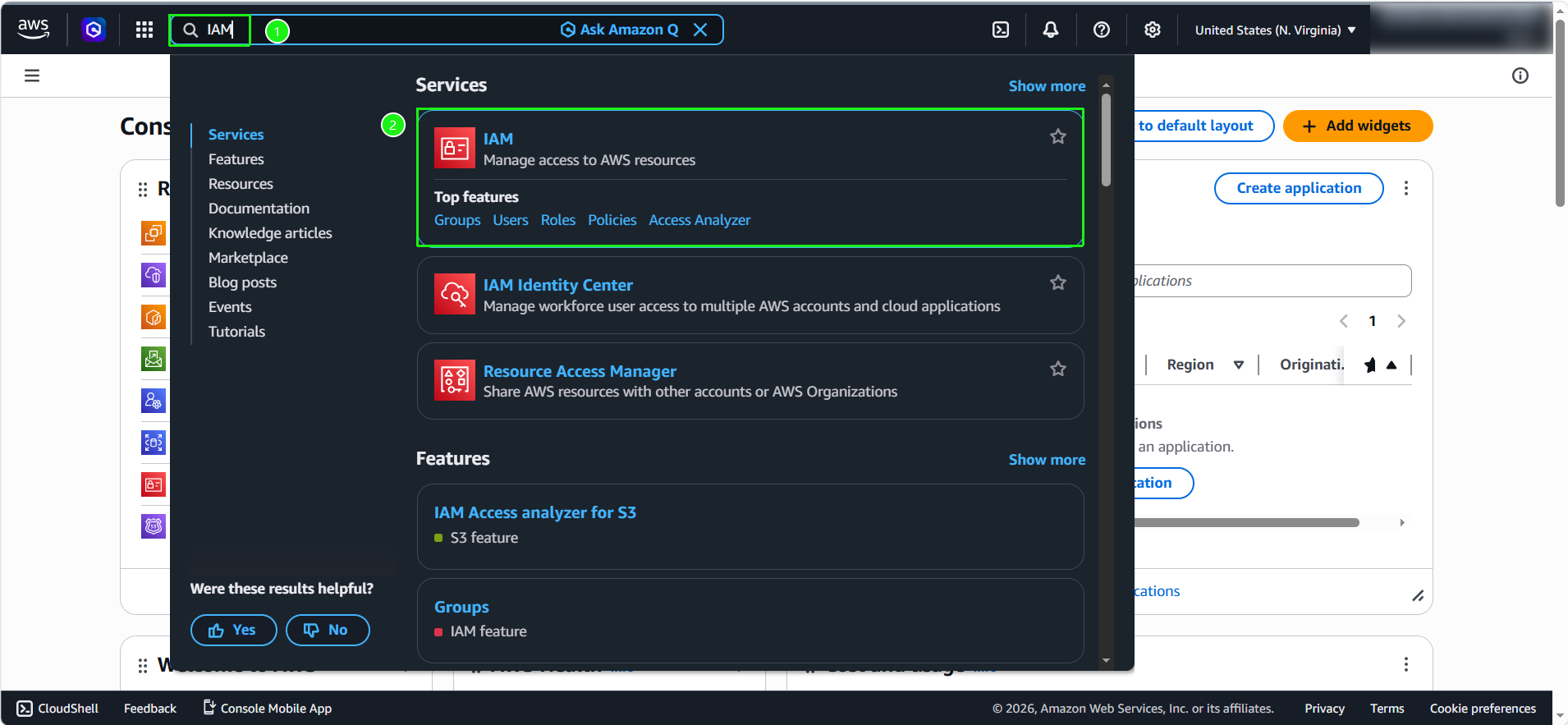The height and width of the screenshot is (725, 1568).
Task: Open IAM Access analyzer for S3 feature
Action: point(535,512)
